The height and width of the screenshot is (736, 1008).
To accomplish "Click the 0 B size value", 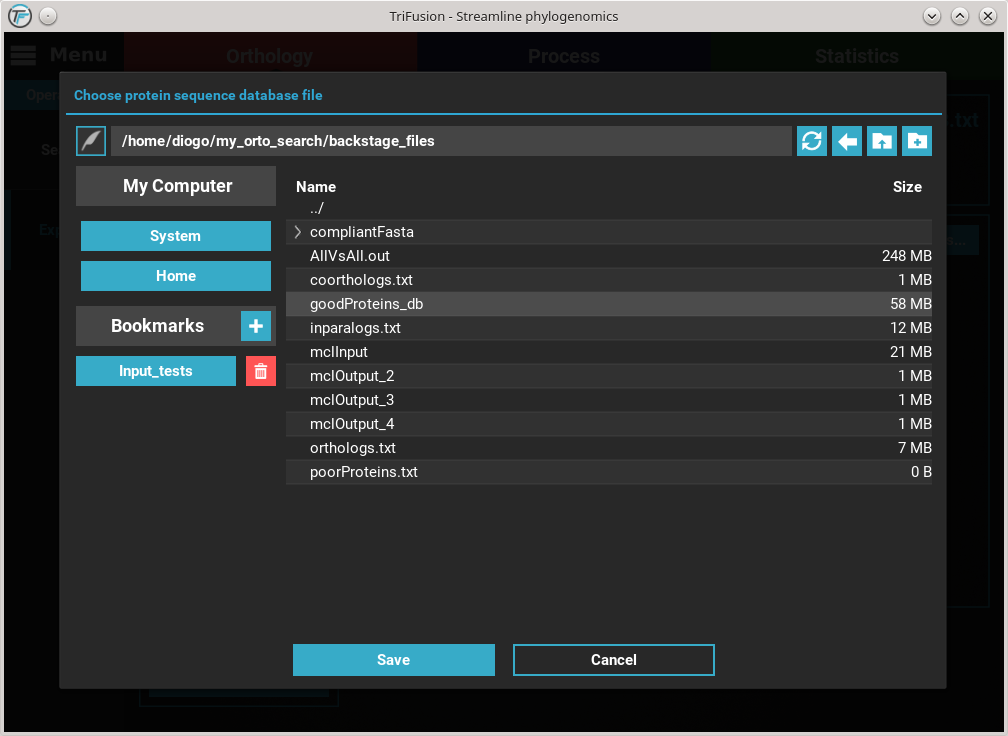I will pyautogui.click(x=921, y=472).
